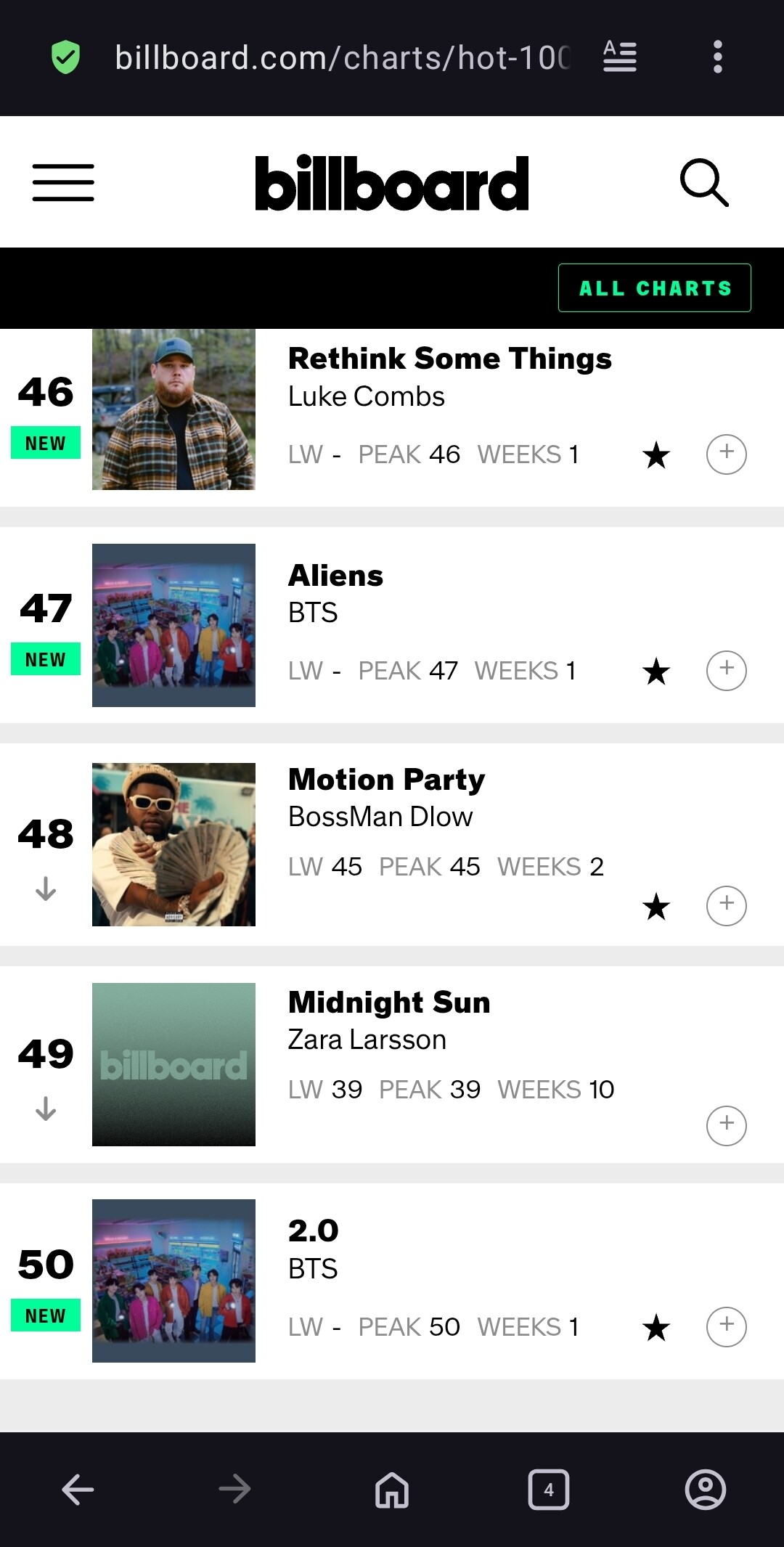This screenshot has height=1547, width=784.
Task: Select the Zara Larsson artist name
Action: pos(367,1040)
